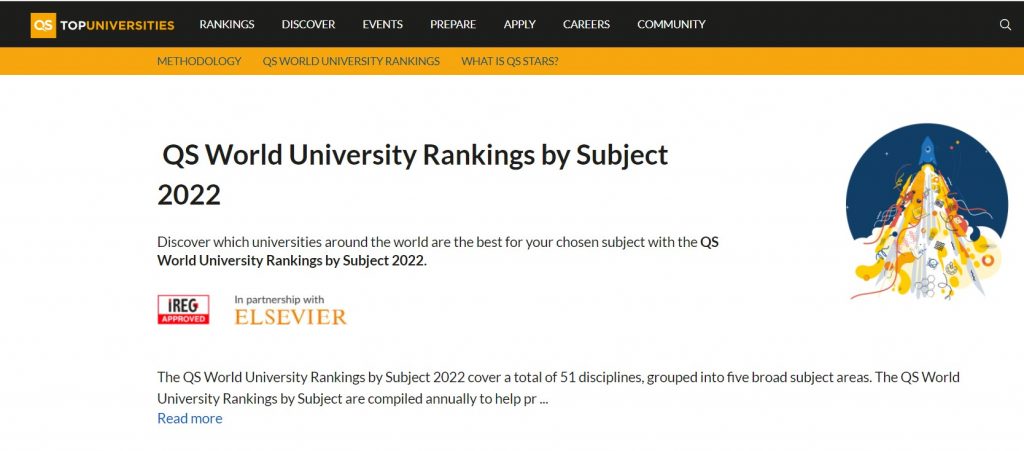Open the search magnifier icon

tap(1005, 24)
